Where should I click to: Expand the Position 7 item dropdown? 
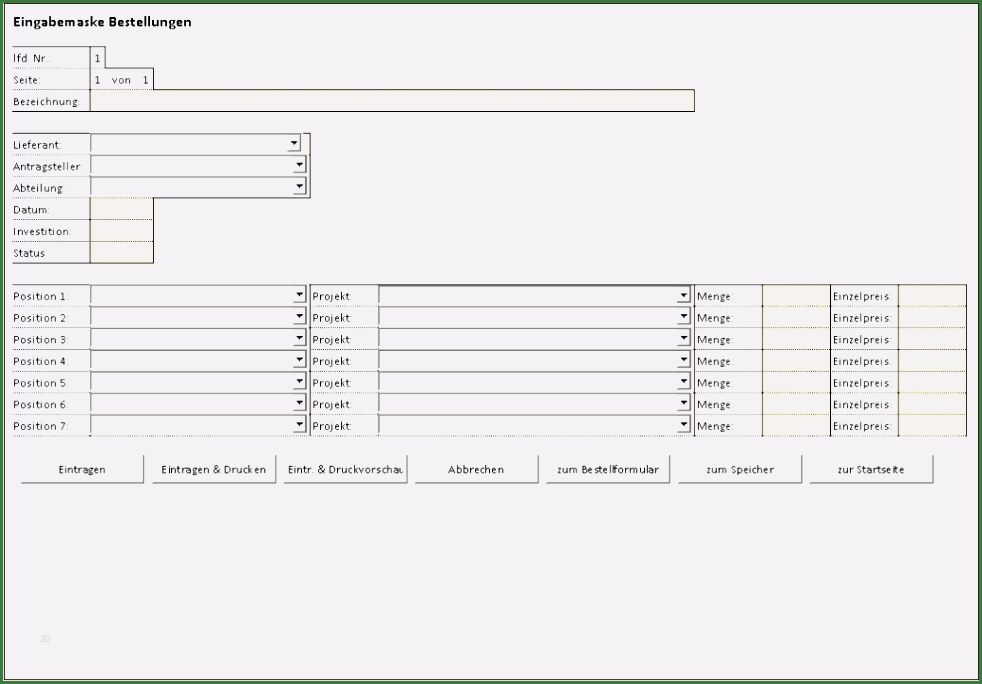pyautogui.click(x=299, y=425)
